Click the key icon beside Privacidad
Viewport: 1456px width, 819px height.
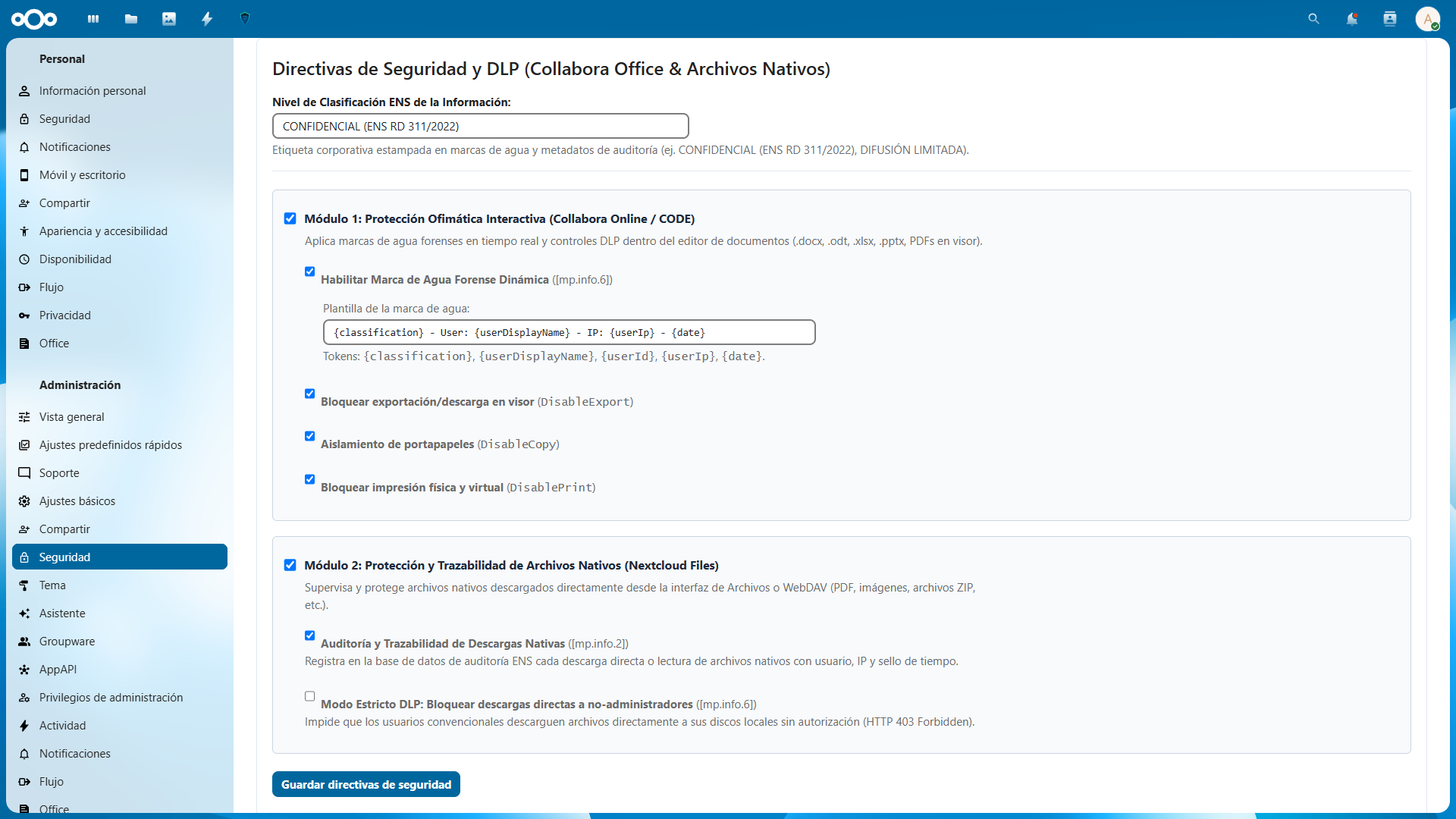[x=24, y=315]
